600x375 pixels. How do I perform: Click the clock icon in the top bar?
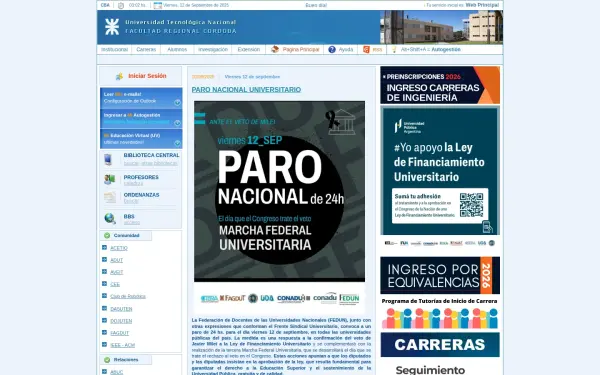pyautogui.click(x=121, y=5)
